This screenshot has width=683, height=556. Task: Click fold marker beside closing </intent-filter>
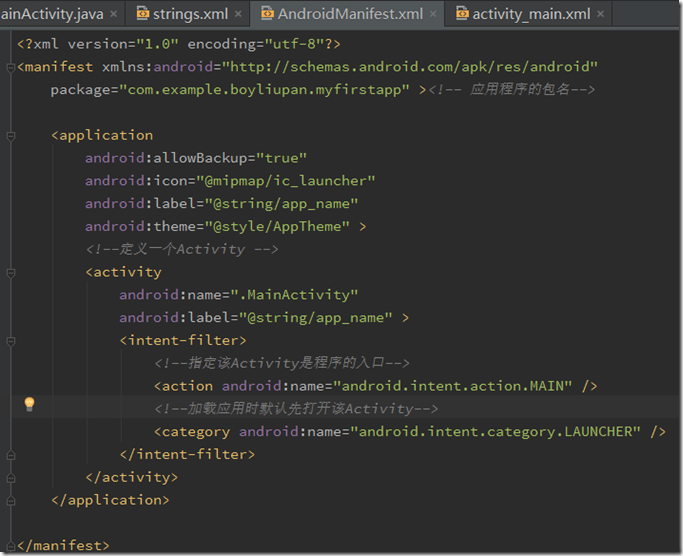9,454
